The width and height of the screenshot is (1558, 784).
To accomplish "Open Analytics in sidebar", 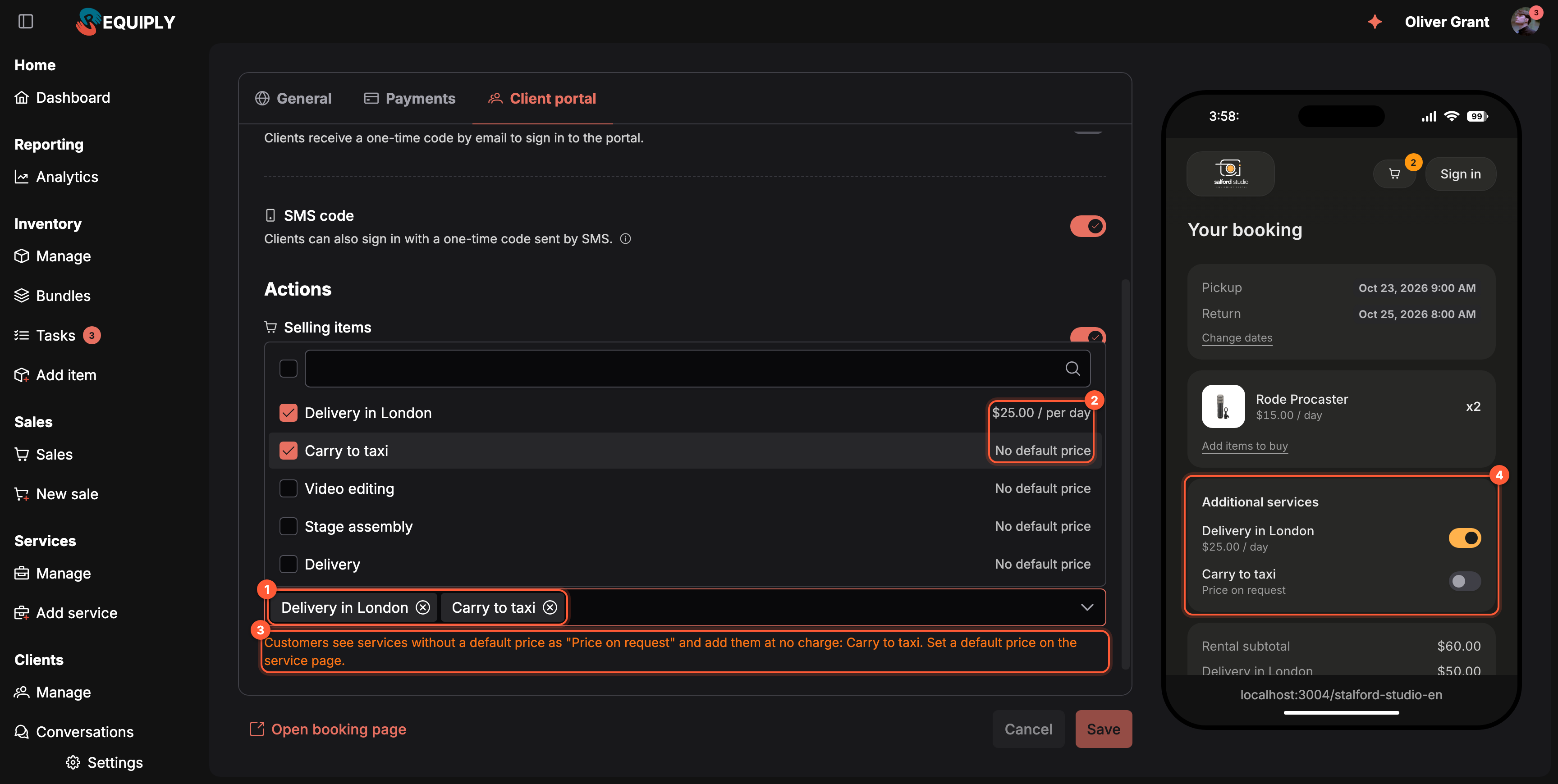I will tap(56, 177).
